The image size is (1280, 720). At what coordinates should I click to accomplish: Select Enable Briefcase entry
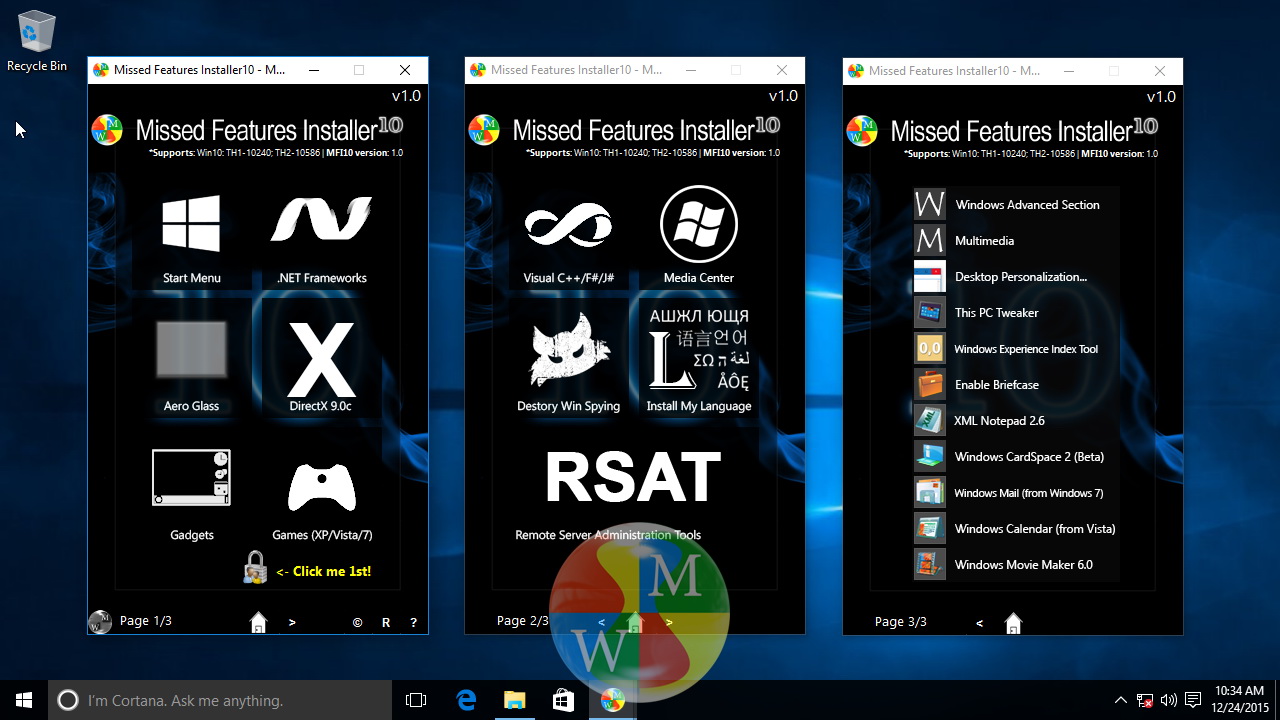click(976, 384)
